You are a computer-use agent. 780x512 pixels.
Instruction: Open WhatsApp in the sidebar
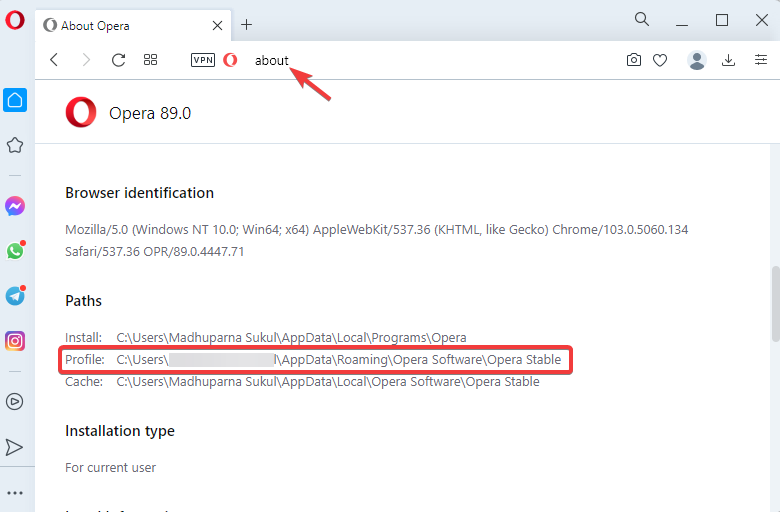click(15, 251)
